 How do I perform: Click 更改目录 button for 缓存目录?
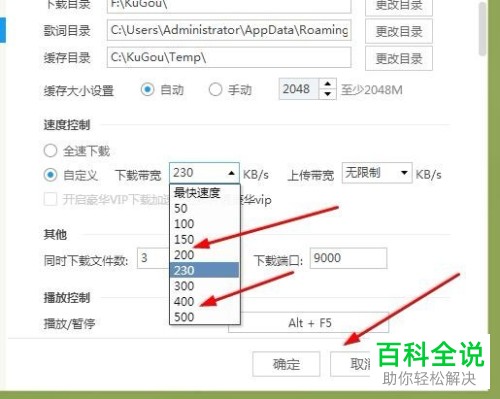tap(399, 59)
